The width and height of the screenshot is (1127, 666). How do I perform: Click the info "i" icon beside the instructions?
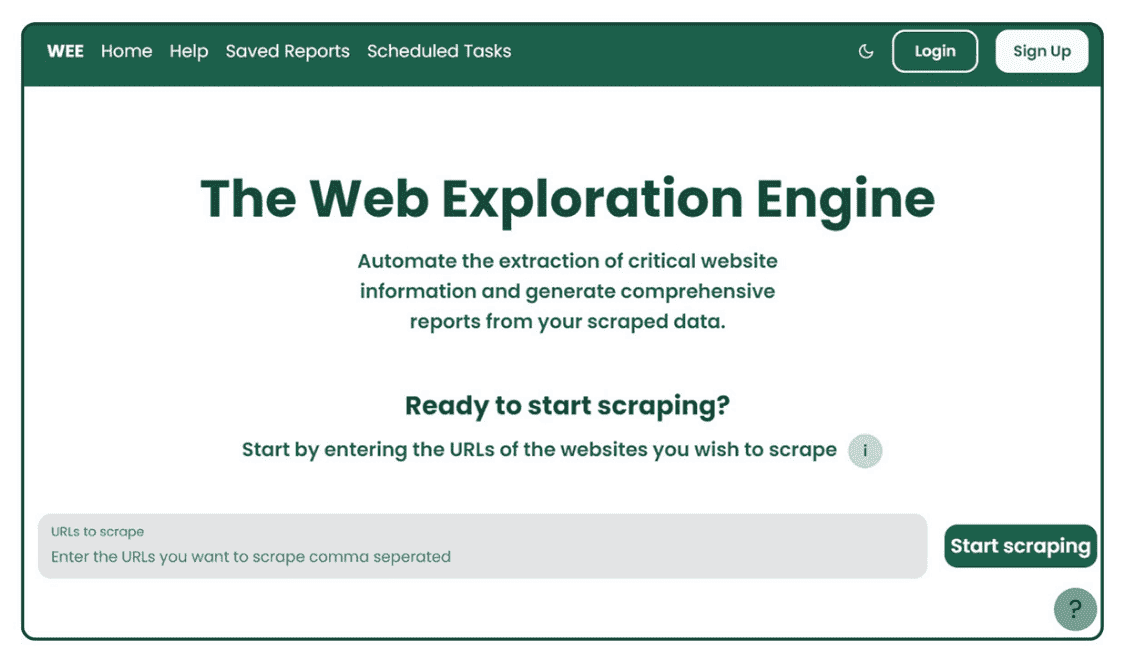point(864,450)
